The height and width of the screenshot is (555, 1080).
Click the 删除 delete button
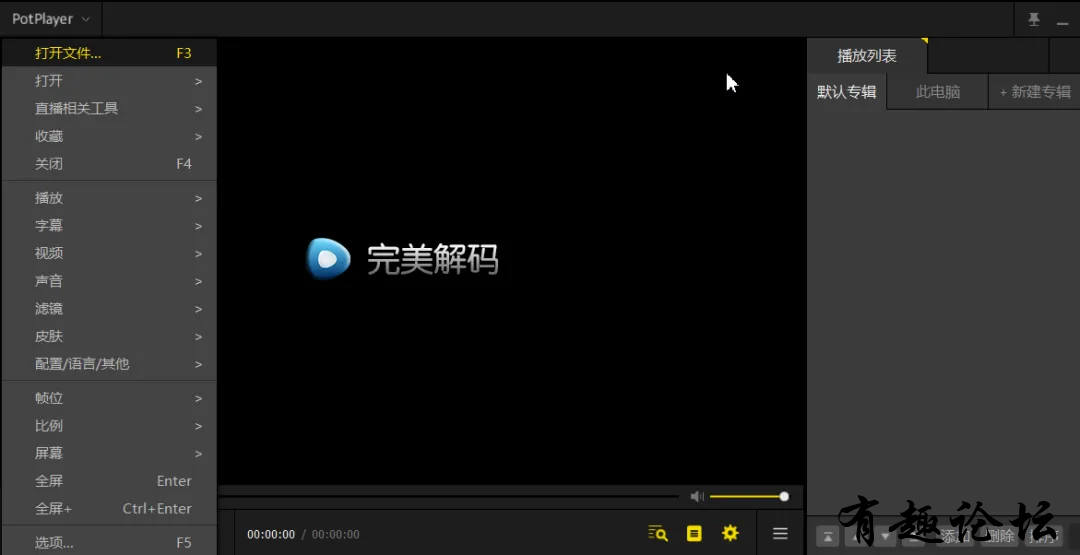pyautogui.click(x=998, y=536)
